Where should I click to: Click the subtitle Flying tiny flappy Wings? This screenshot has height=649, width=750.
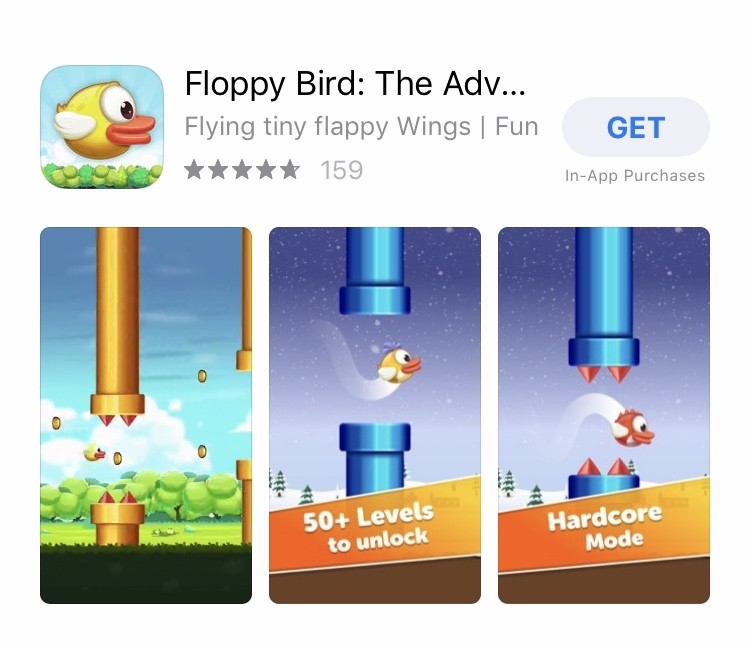click(328, 127)
